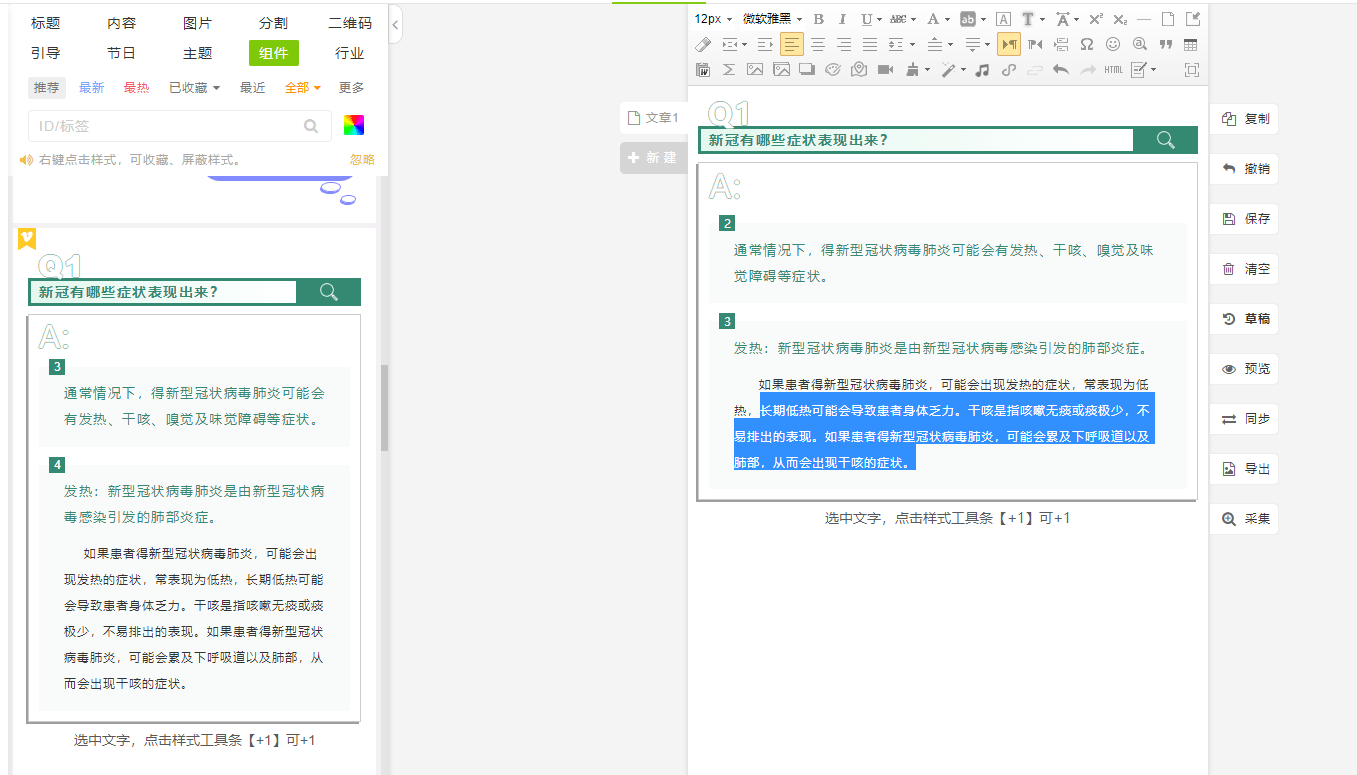Toggle left-to-right text direction
Screen dimensions: 1357x775
point(1009,44)
